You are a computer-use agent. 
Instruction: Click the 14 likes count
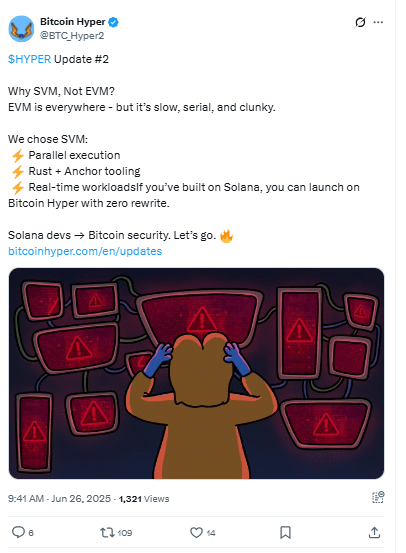[x=211, y=533]
